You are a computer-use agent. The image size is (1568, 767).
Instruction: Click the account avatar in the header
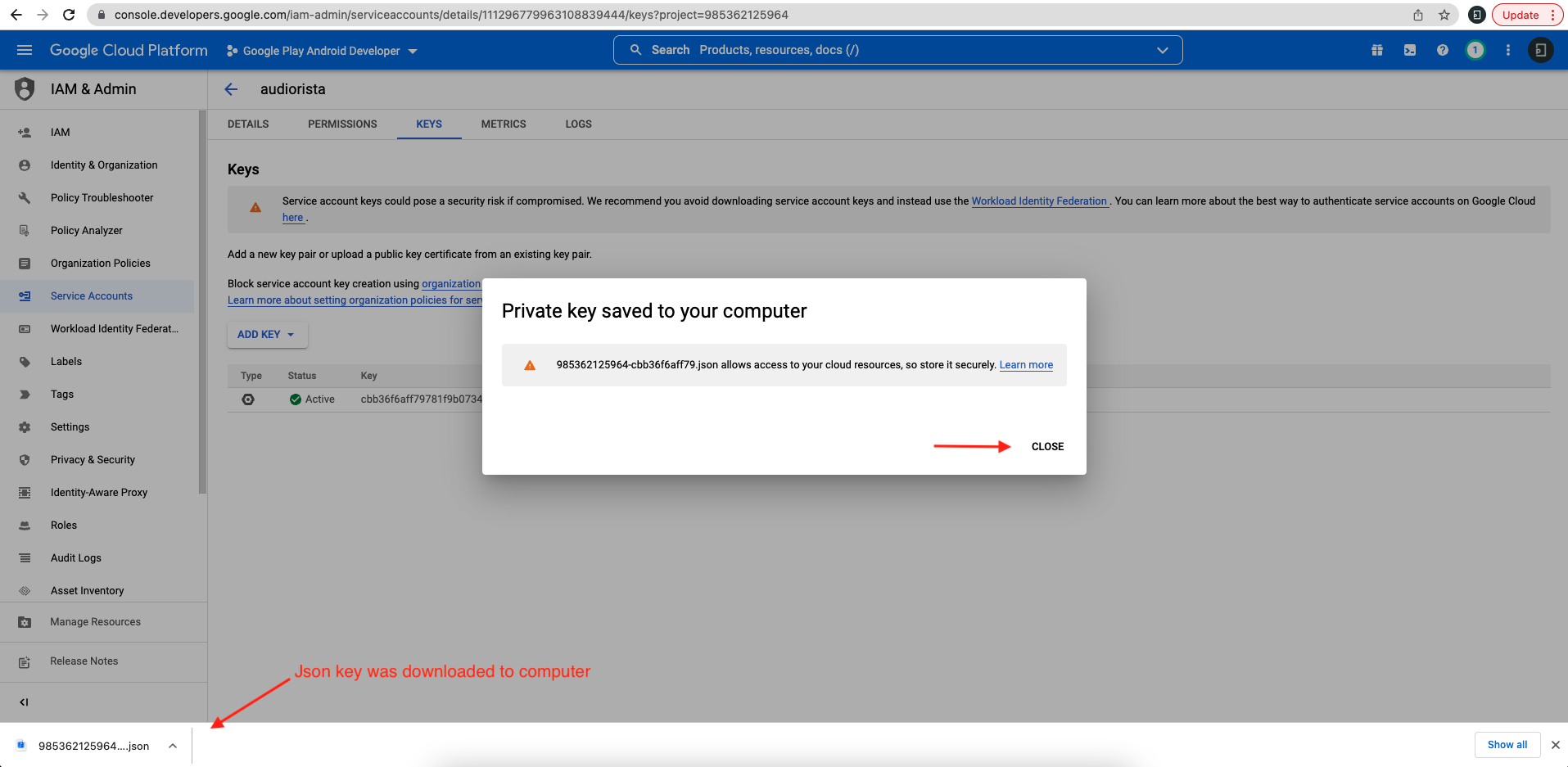tap(1540, 50)
